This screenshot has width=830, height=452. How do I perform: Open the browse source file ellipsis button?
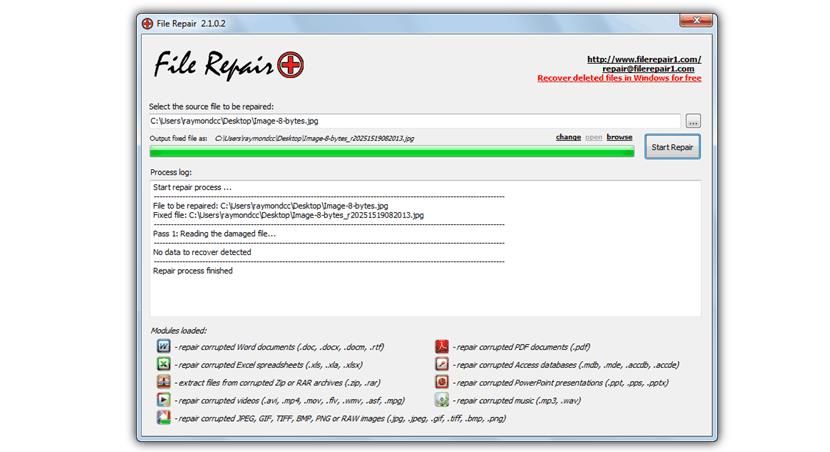(693, 121)
